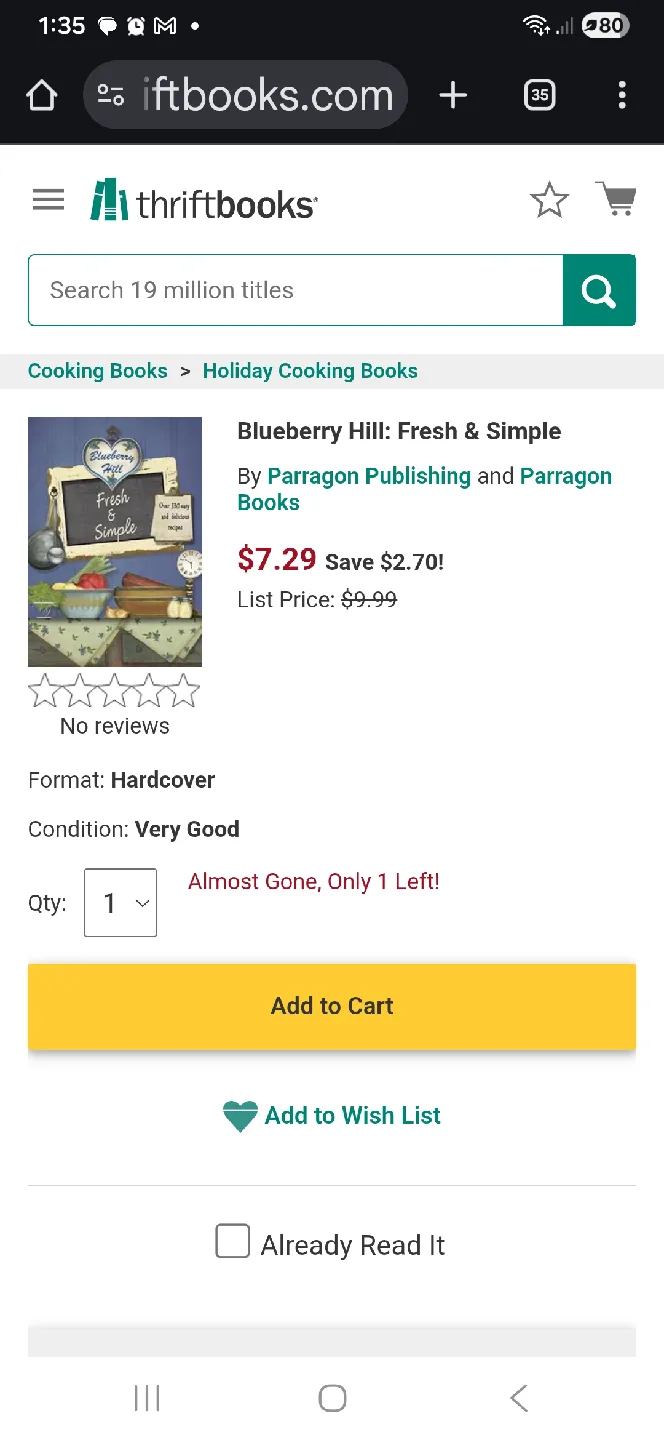Open the browser three-dot menu
The width and height of the screenshot is (664, 1440).
[622, 95]
